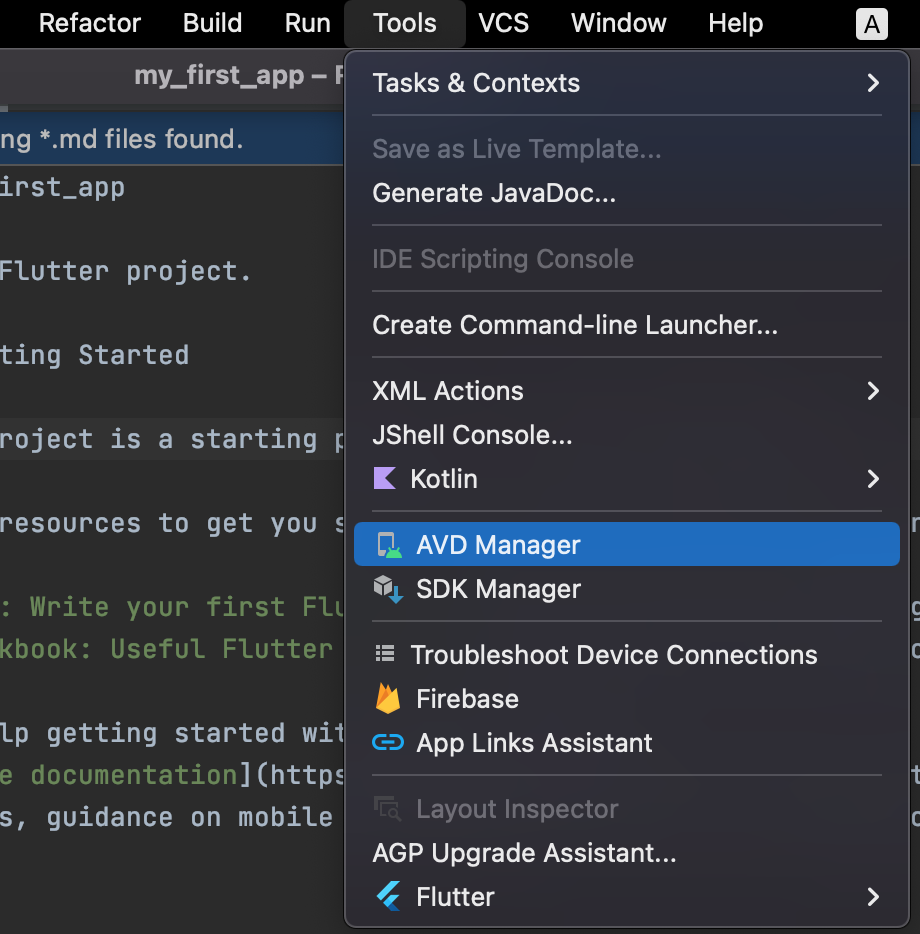Image resolution: width=920 pixels, height=934 pixels.
Task: Open the VCS menu
Action: tap(503, 23)
